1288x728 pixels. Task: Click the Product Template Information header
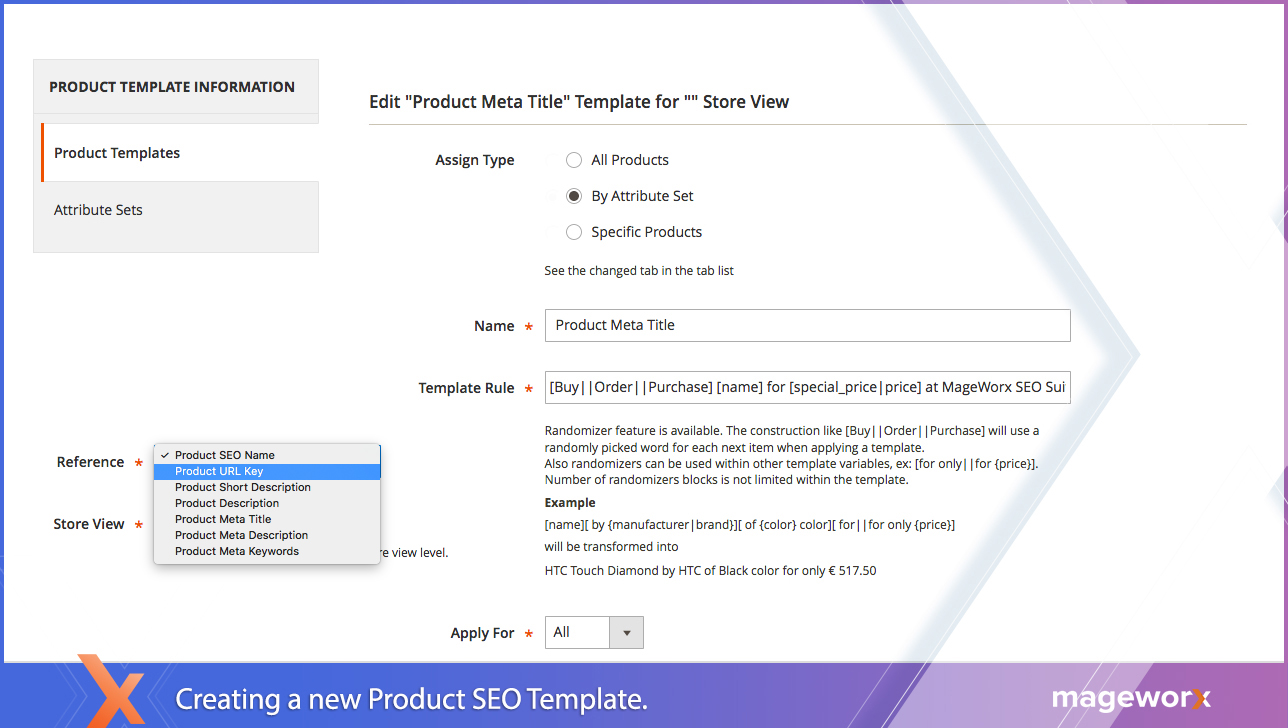(x=172, y=87)
